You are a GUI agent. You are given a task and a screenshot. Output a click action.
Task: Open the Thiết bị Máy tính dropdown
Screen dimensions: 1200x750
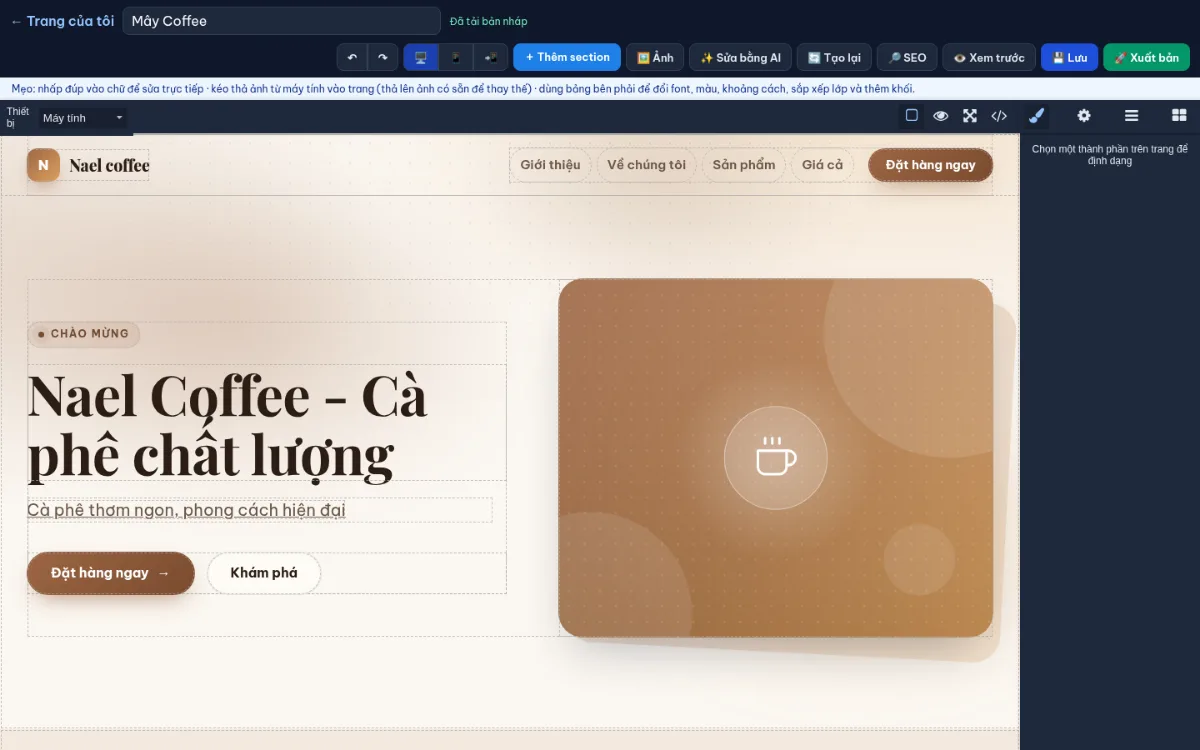tap(84, 118)
